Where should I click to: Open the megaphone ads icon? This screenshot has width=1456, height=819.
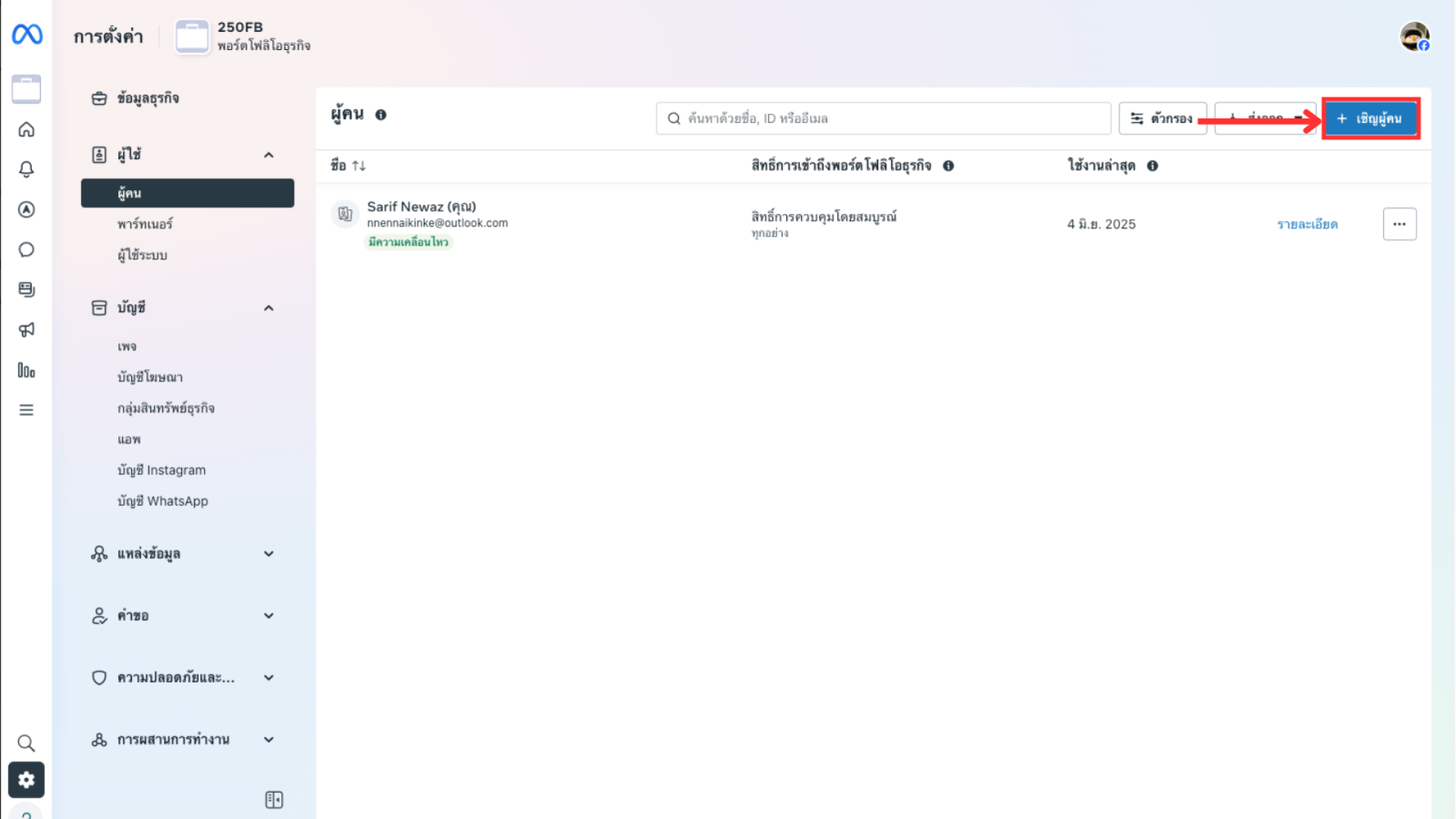click(x=26, y=329)
